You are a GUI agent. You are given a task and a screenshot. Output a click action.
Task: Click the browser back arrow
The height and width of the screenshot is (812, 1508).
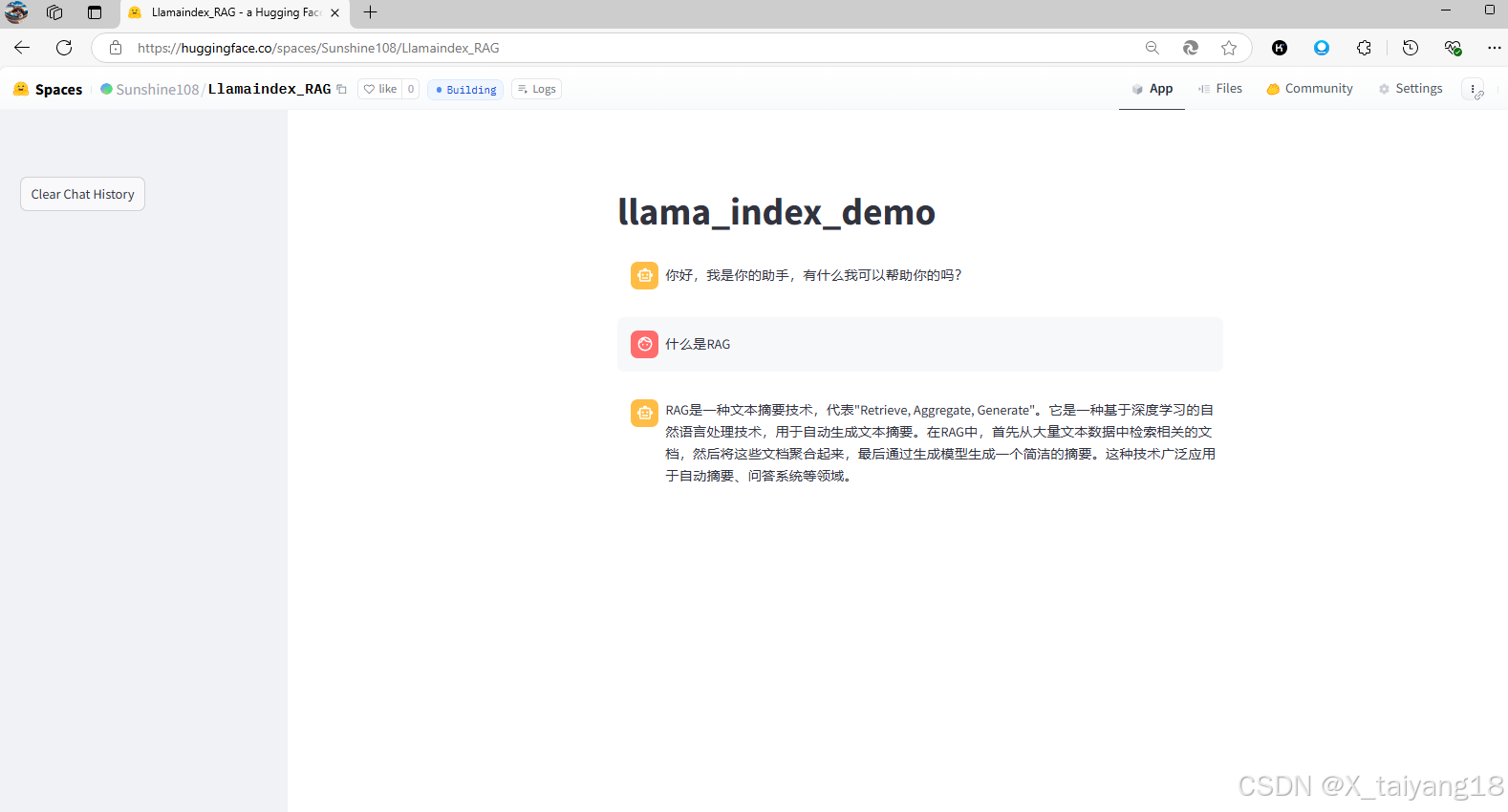pyautogui.click(x=22, y=48)
